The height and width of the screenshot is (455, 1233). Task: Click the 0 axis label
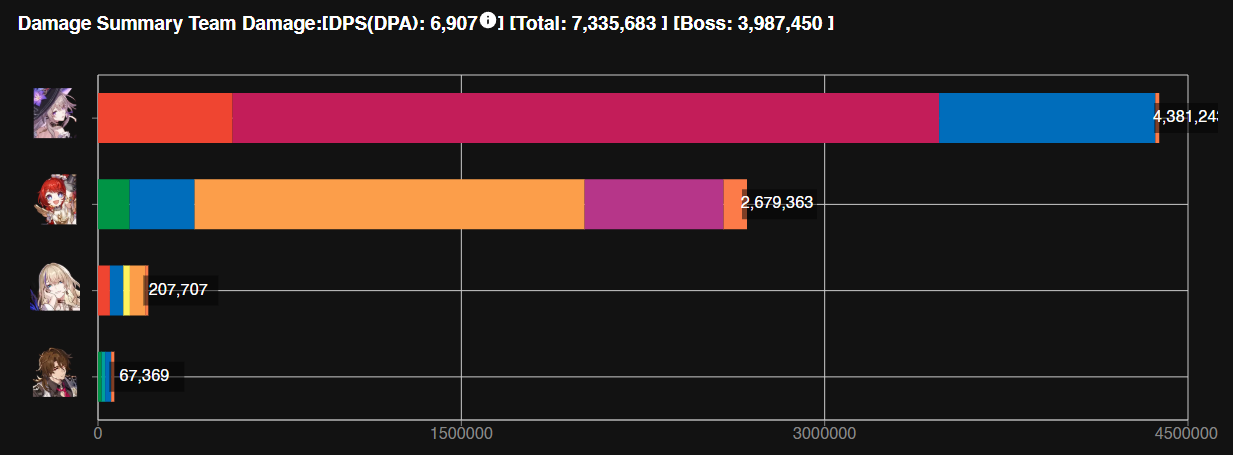coord(98,432)
